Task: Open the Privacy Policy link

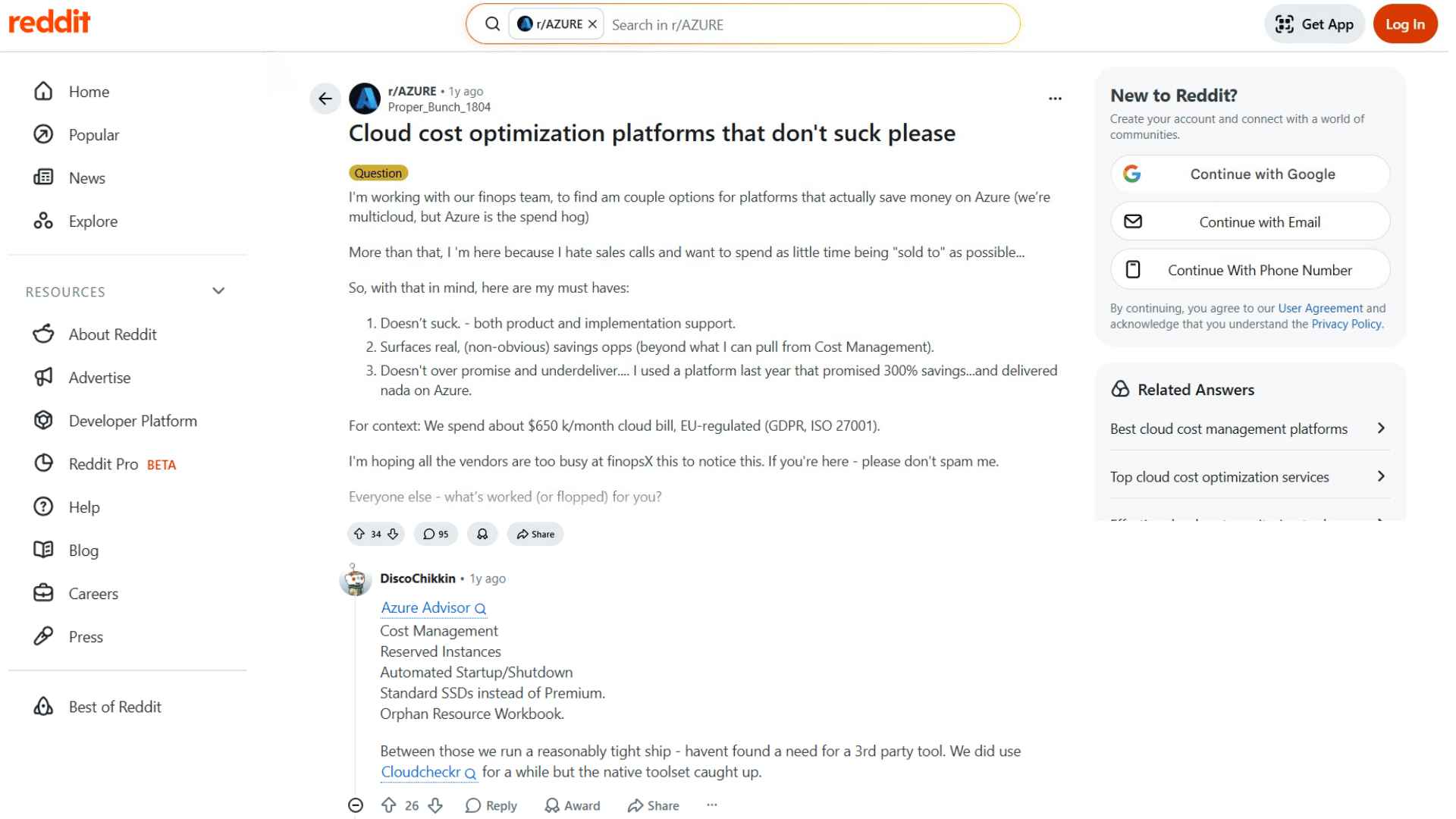Action: coord(1346,325)
